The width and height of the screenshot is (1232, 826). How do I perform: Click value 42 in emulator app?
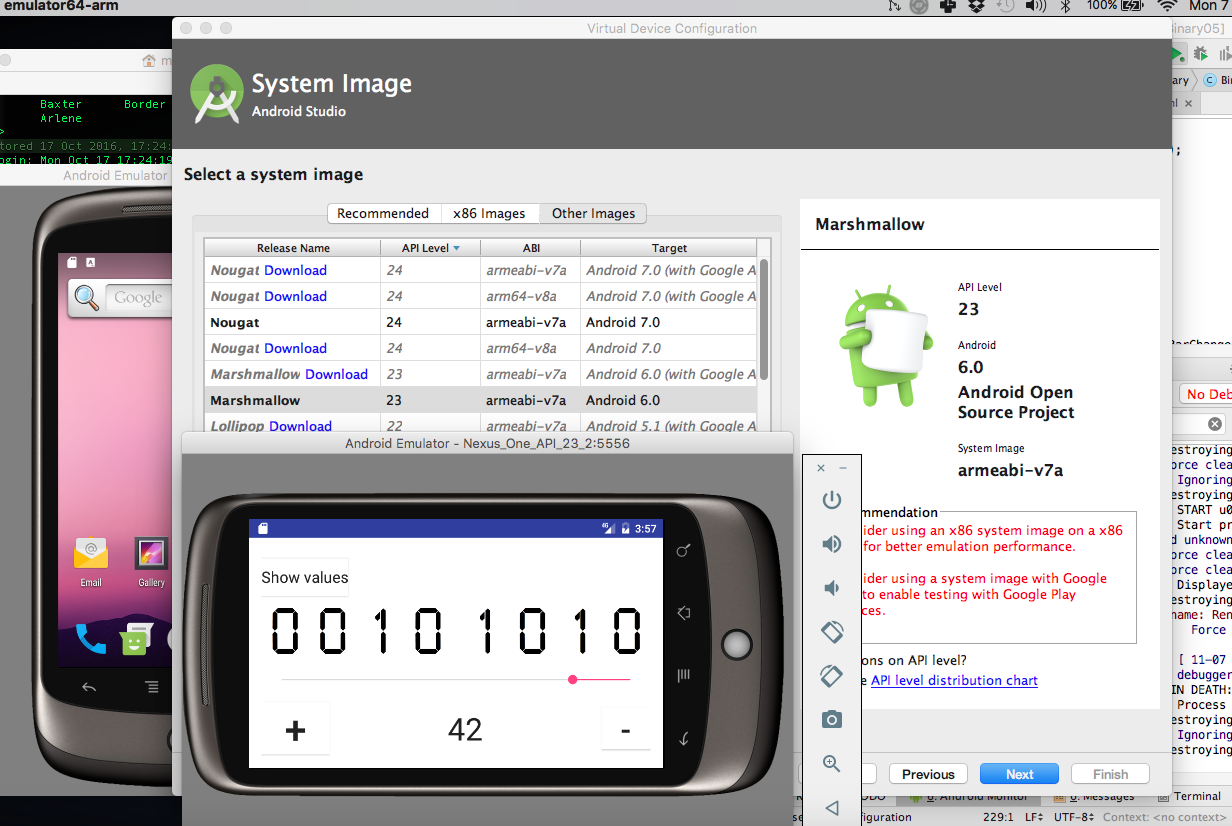(466, 730)
